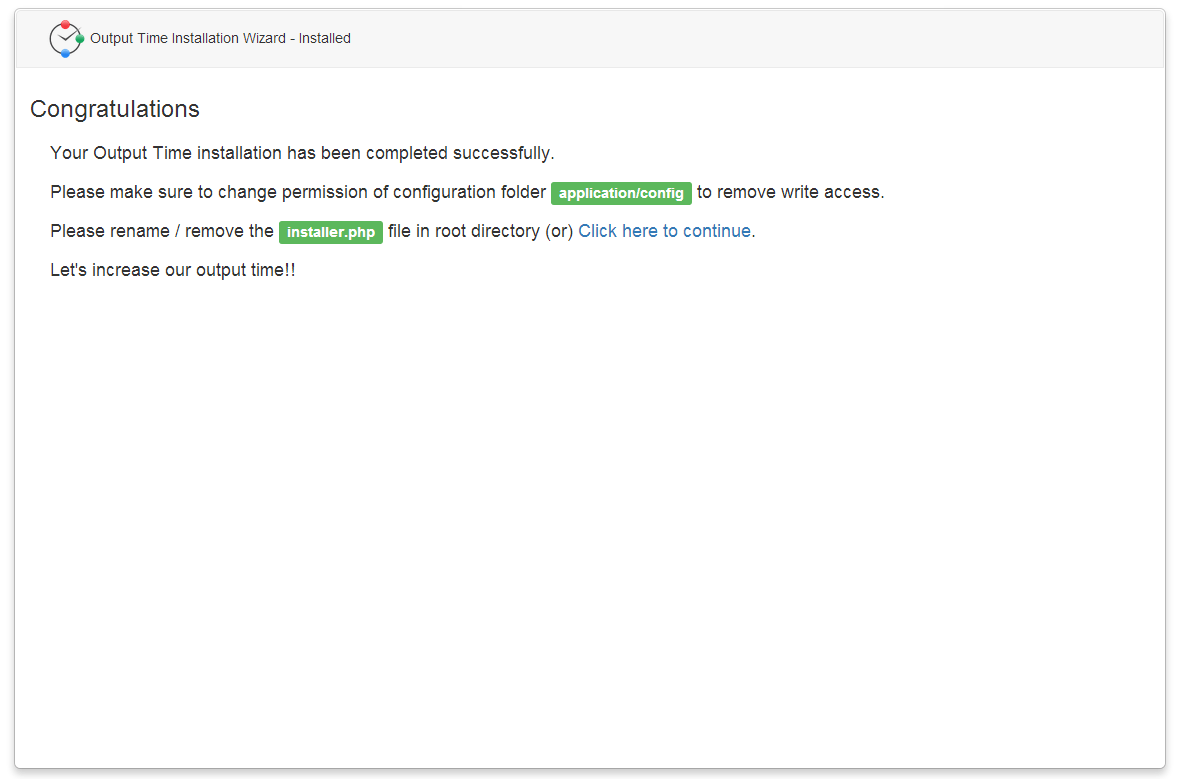Click the Output Time clock logo icon
The width and height of the screenshot is (1177, 779).
coord(66,39)
